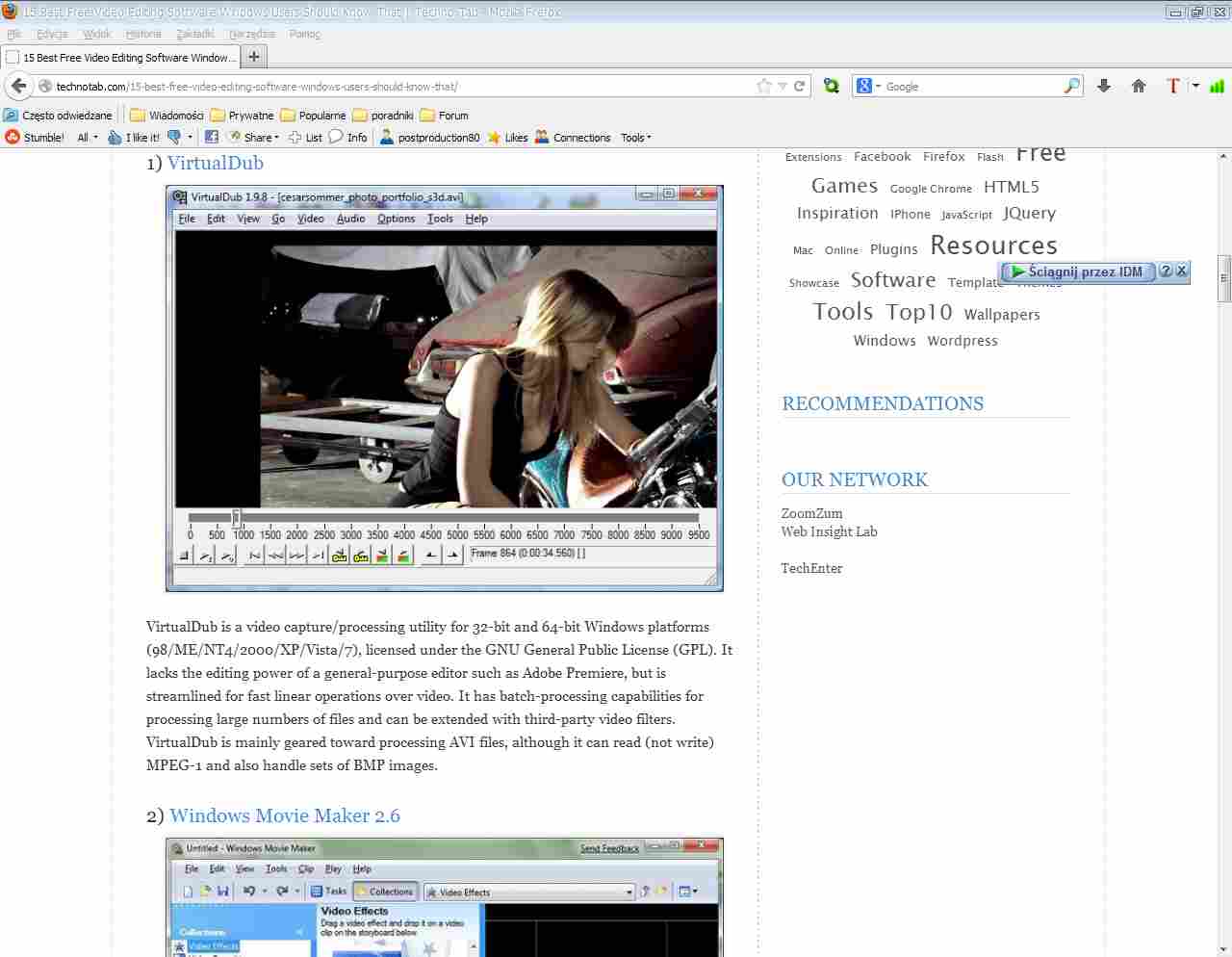Click the Facebook icon in StumbleUpon toolbar
This screenshot has height=957, width=1232.
212,138
